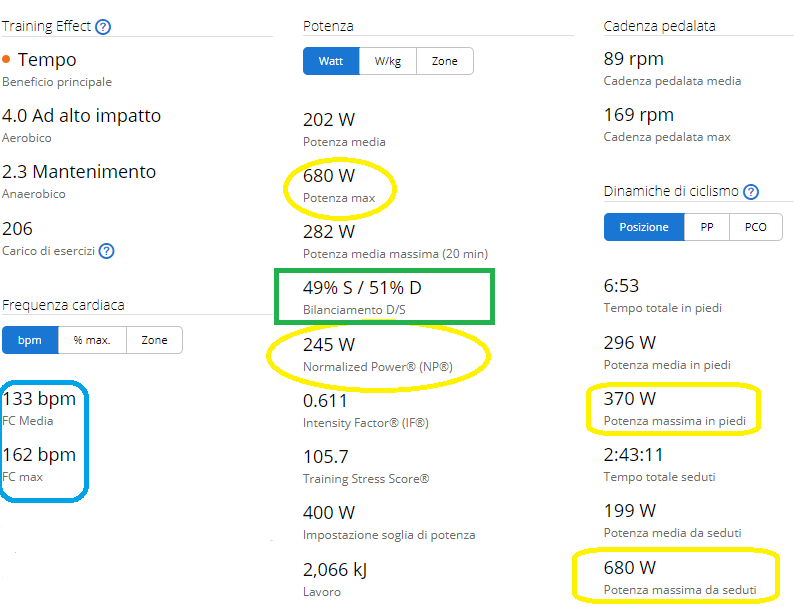
Task: Open help for Carico di esercizi
Action: tap(106, 251)
